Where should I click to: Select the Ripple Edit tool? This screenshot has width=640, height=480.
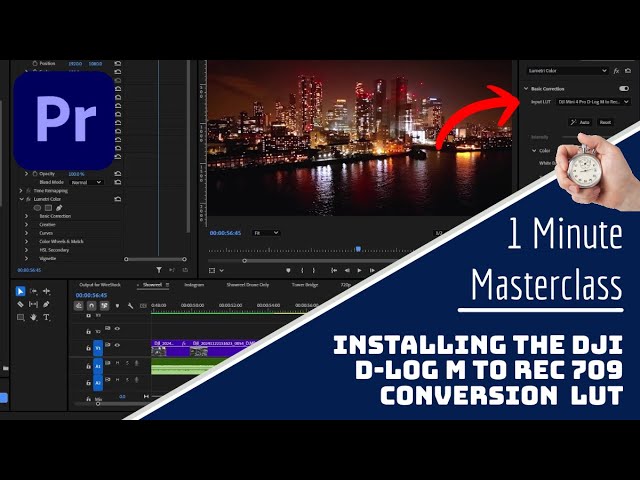pos(47,291)
